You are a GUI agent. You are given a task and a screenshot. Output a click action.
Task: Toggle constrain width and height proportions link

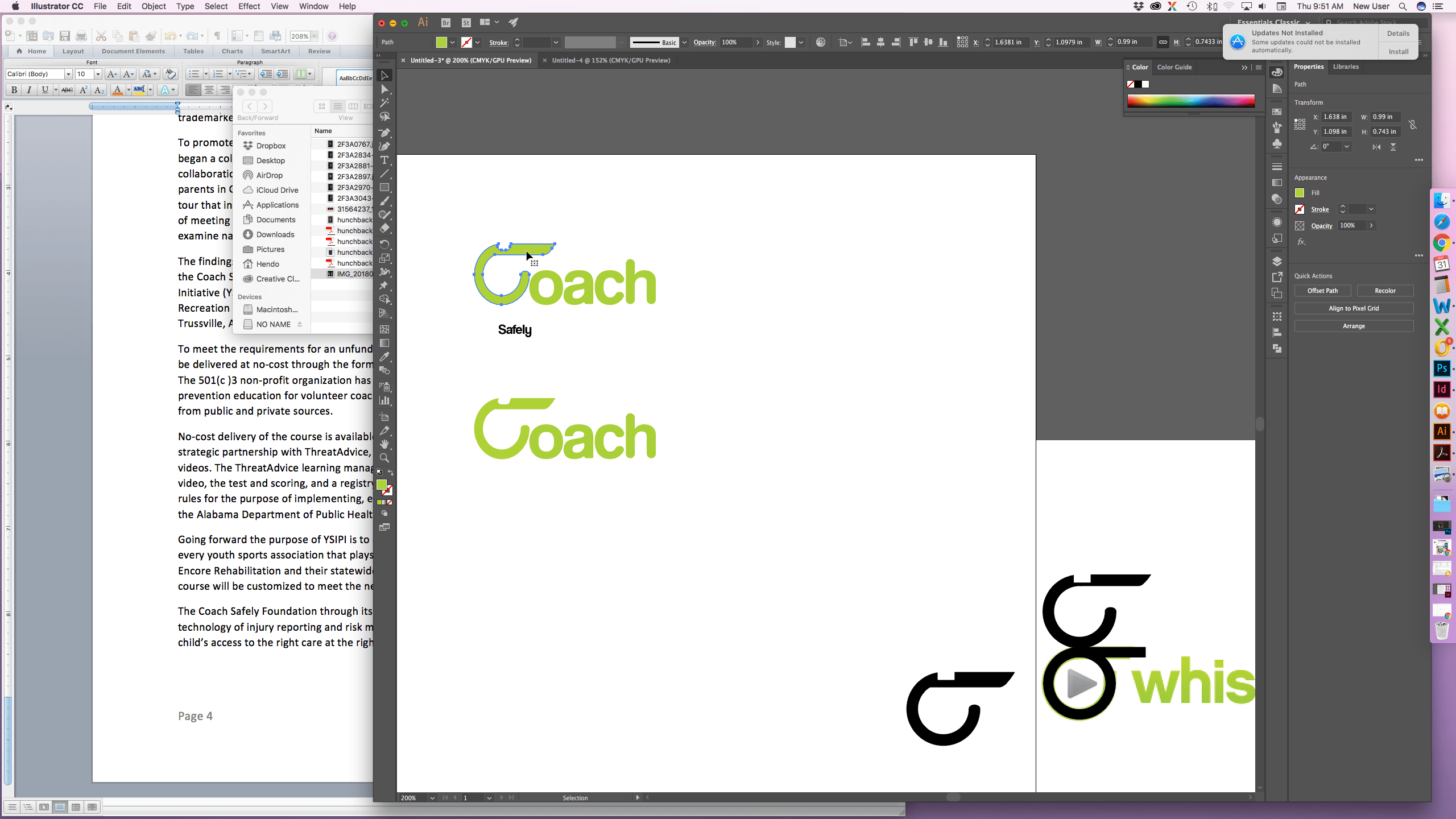click(x=1163, y=42)
